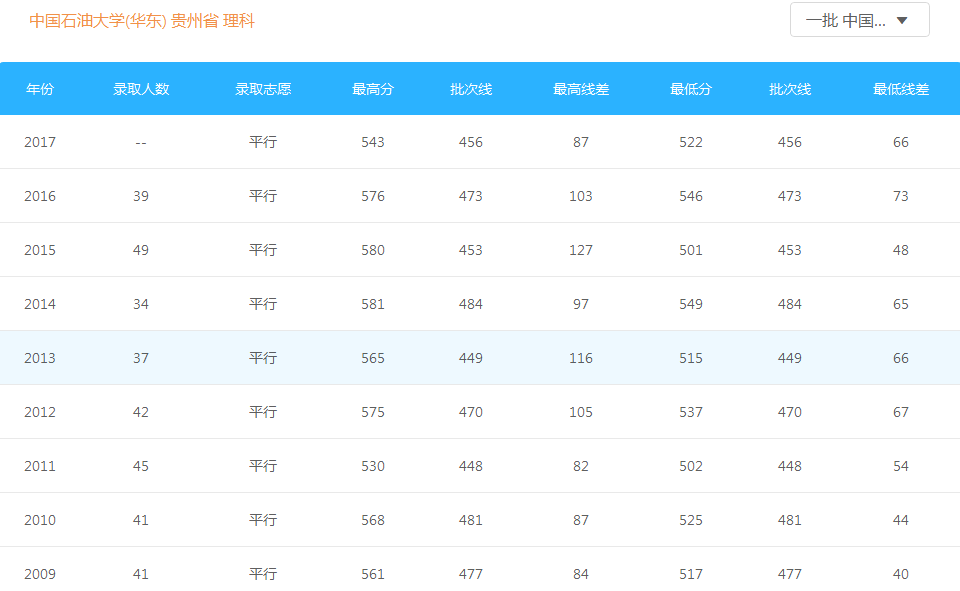Click the dropdown arrow triangle icon
The width and height of the screenshot is (960, 591).
[902, 21]
